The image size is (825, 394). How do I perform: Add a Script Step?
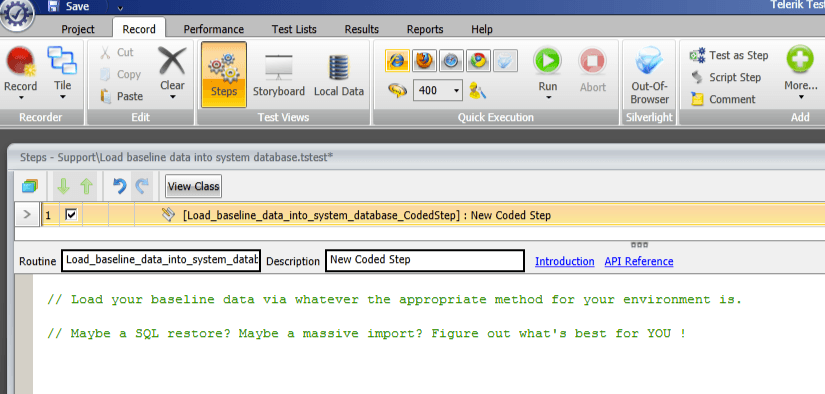[x=726, y=77]
